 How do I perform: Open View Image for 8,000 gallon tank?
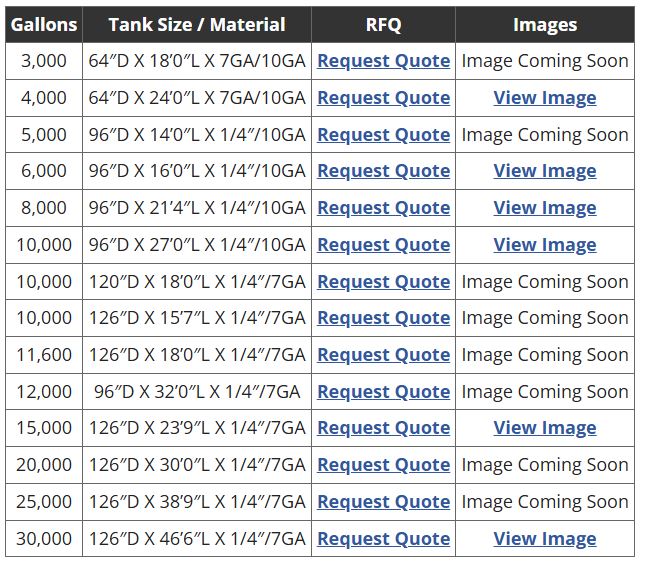click(x=544, y=208)
